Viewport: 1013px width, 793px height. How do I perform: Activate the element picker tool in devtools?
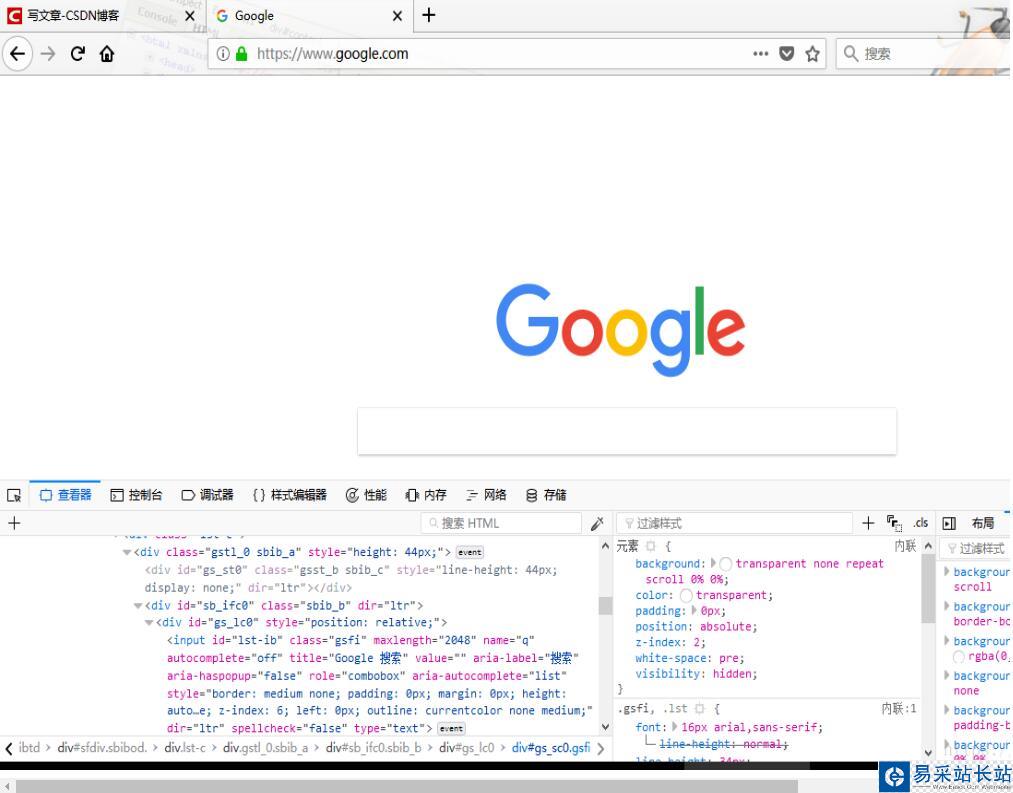point(14,495)
